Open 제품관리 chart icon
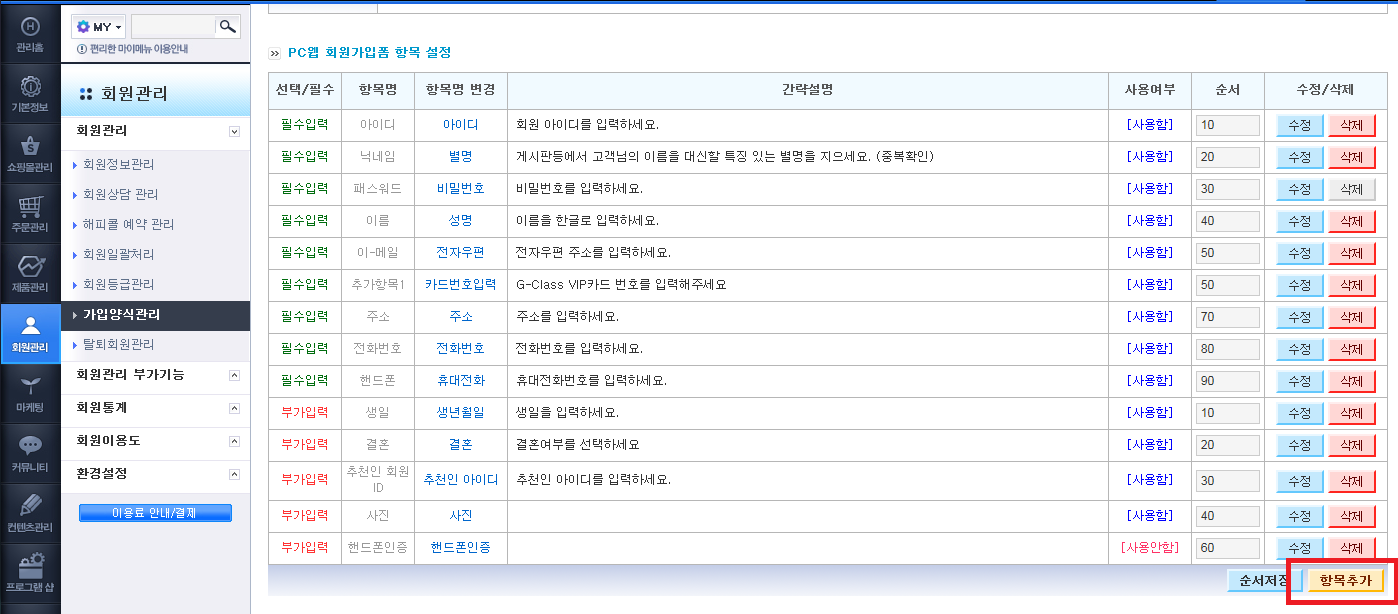This screenshot has width=1398, height=614. coord(30,274)
